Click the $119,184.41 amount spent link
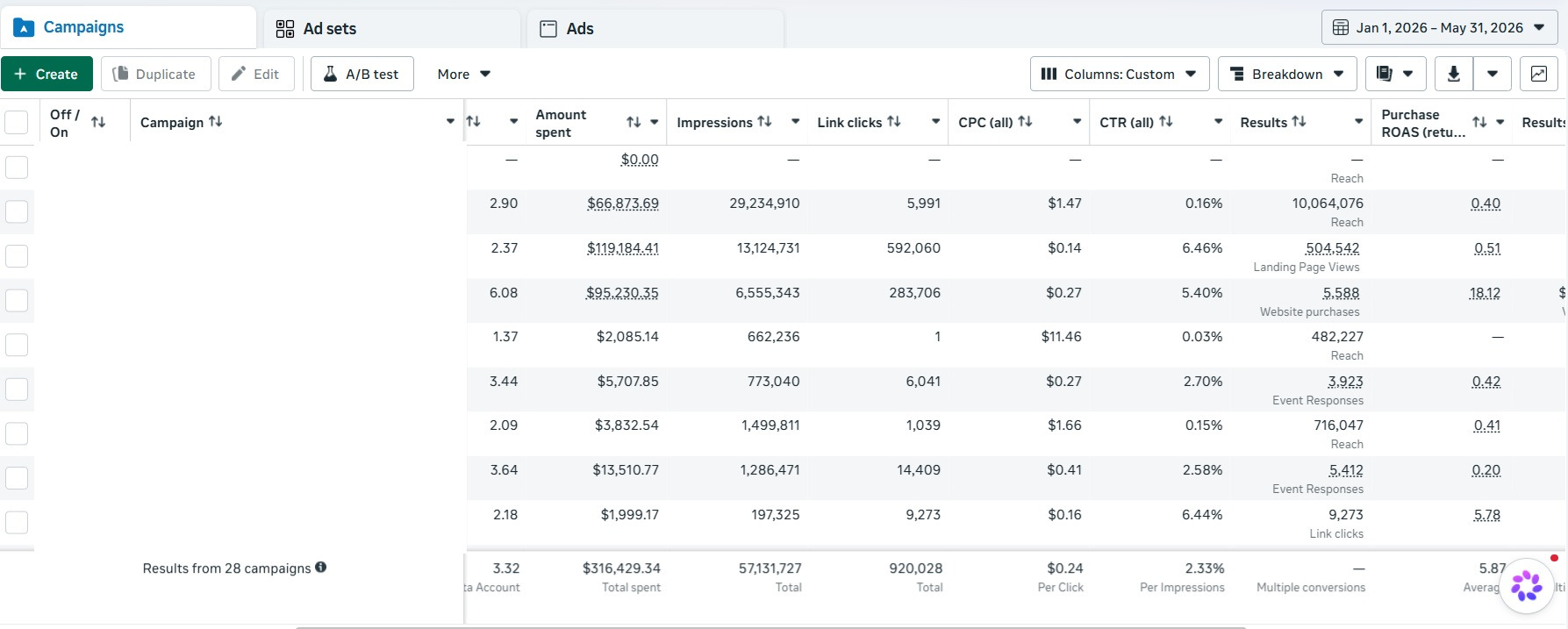This screenshot has height=629, width=1568. 623,248
